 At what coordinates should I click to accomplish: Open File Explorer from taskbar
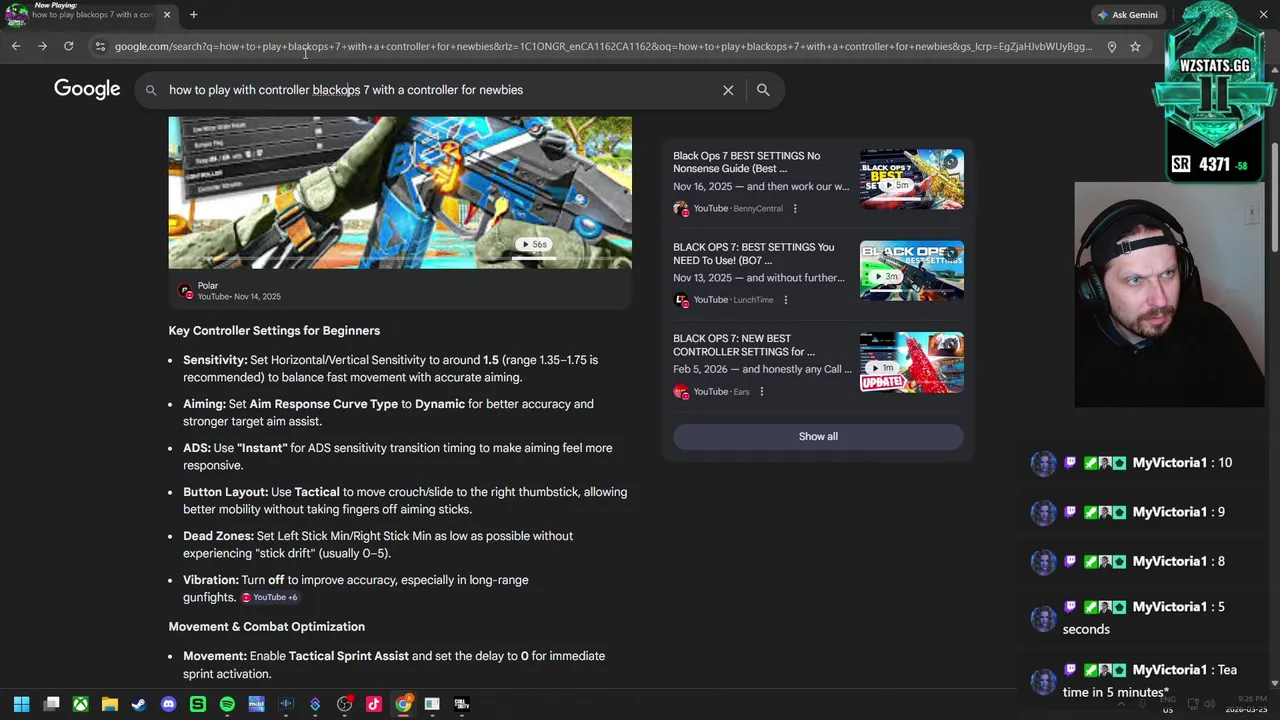(x=110, y=704)
